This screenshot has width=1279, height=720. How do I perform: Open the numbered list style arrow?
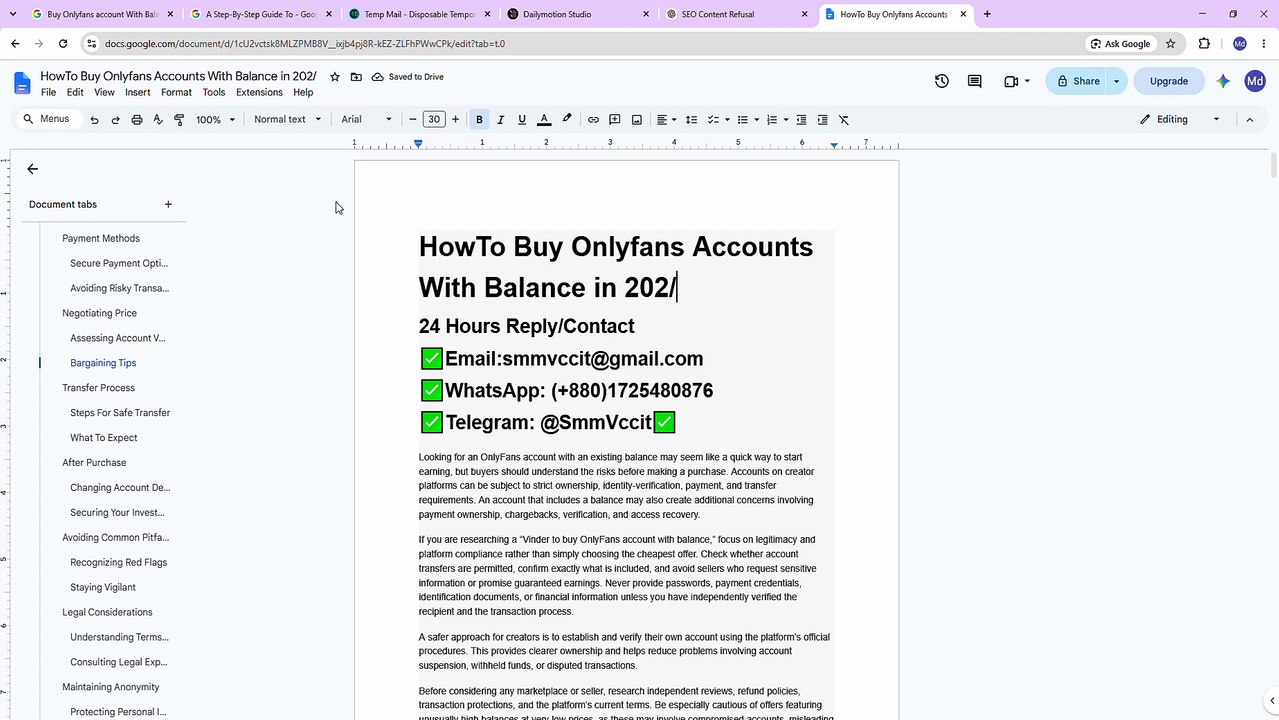point(786,119)
